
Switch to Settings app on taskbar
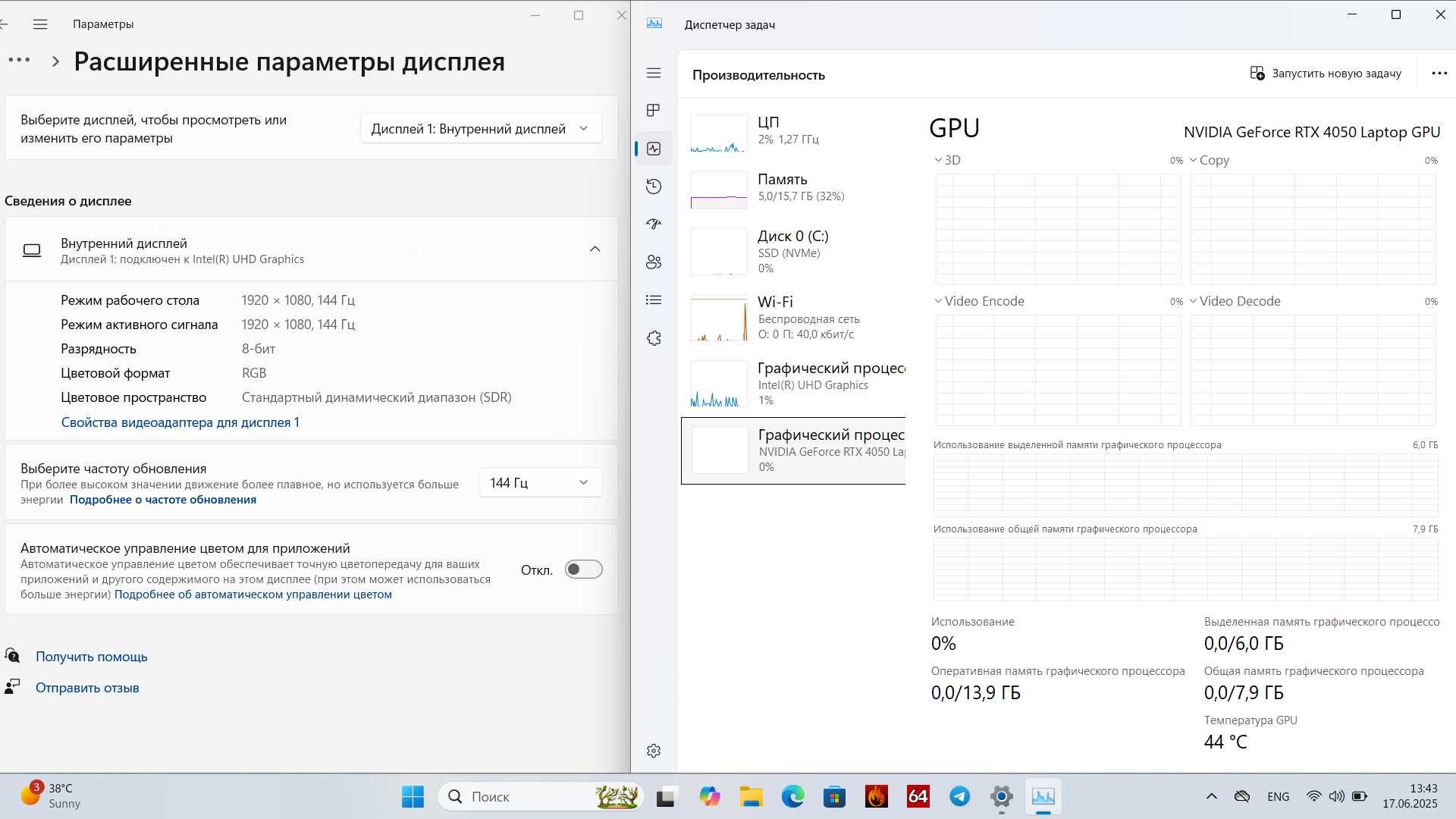click(x=1001, y=796)
